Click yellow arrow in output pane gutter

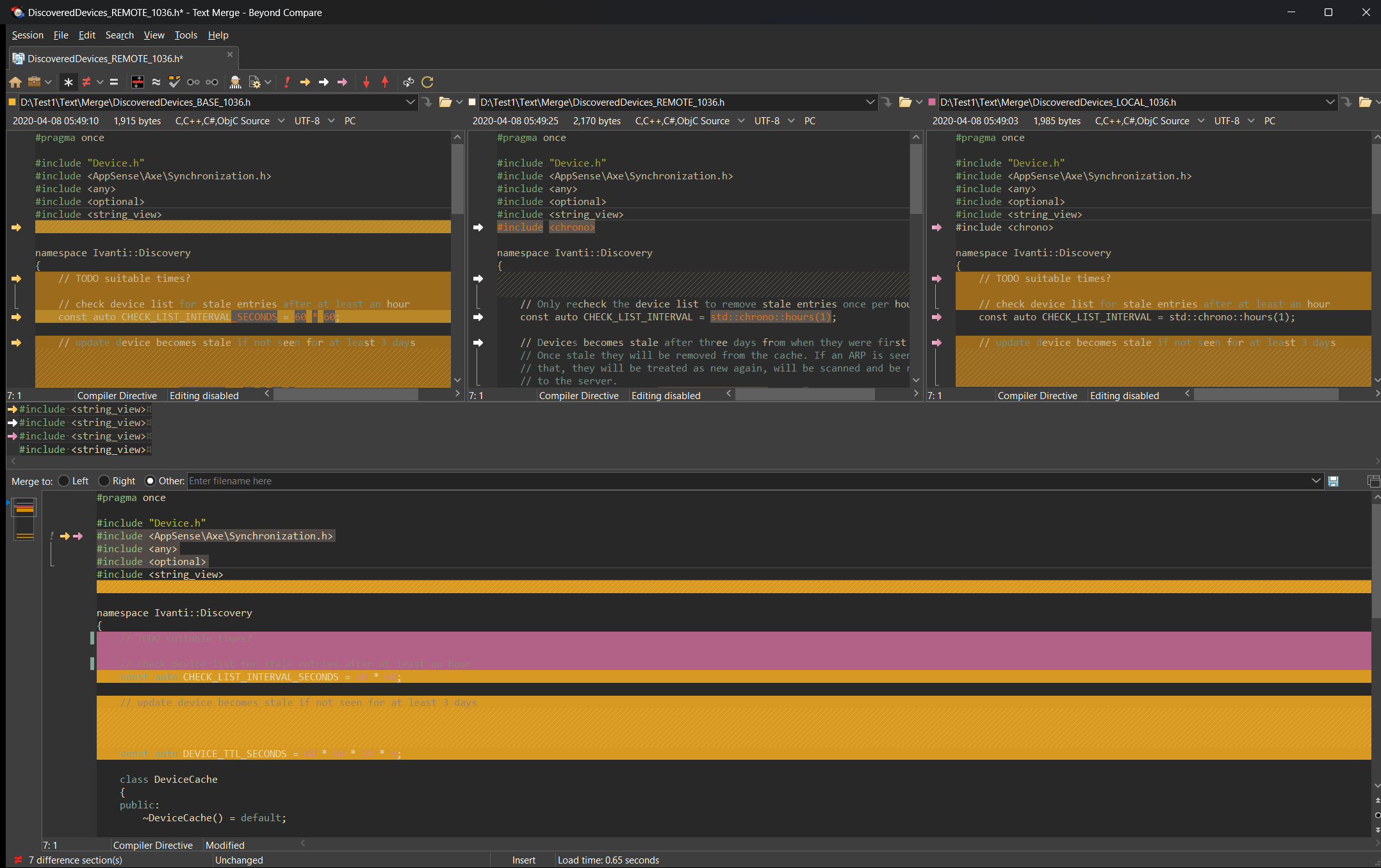click(x=65, y=536)
